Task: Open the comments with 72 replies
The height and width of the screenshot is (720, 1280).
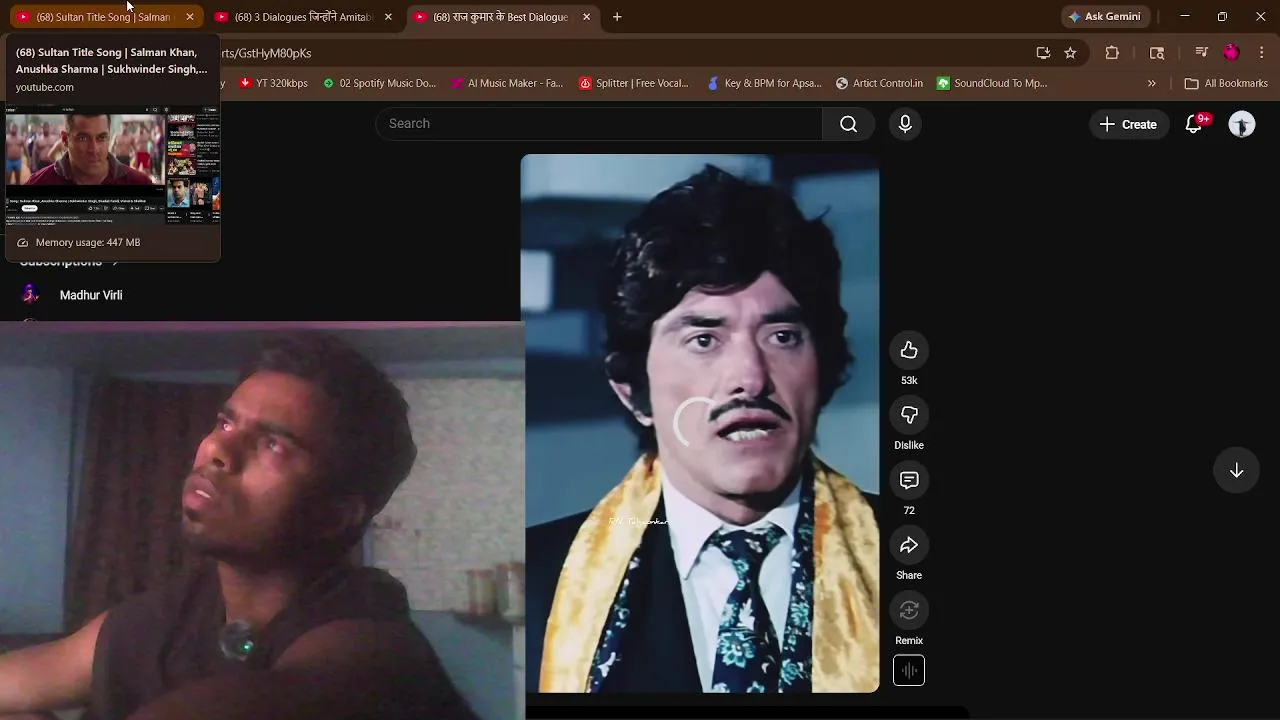Action: point(909,480)
